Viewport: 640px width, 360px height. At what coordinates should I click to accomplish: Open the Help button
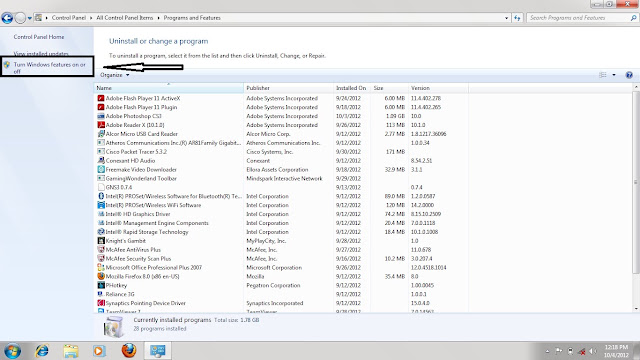pos(629,75)
